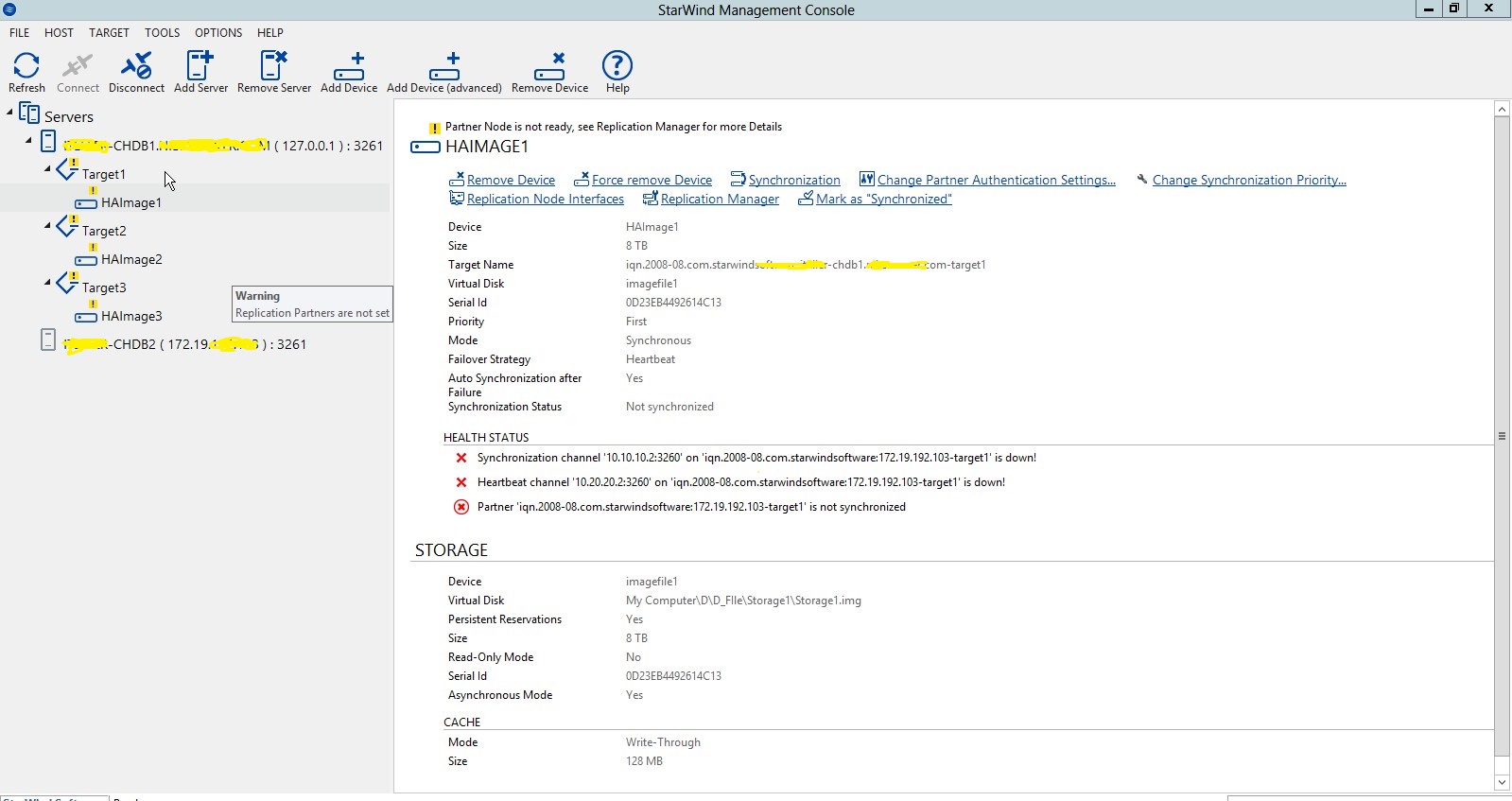Click the yellow warning icon beside partner node message
This screenshot has height=801, width=1512.
tap(435, 128)
